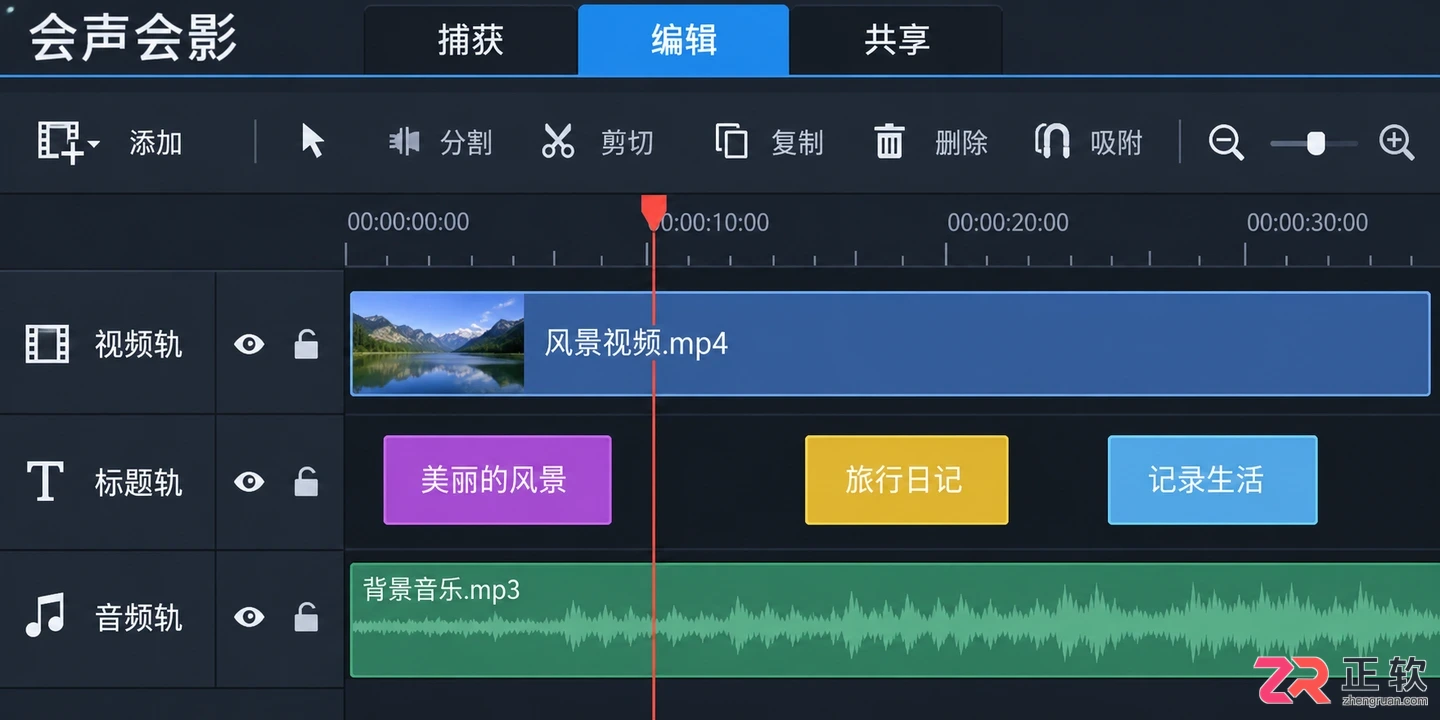1440x720 pixels.
Task: Select the 视频轨 track label
Action: click(138, 345)
